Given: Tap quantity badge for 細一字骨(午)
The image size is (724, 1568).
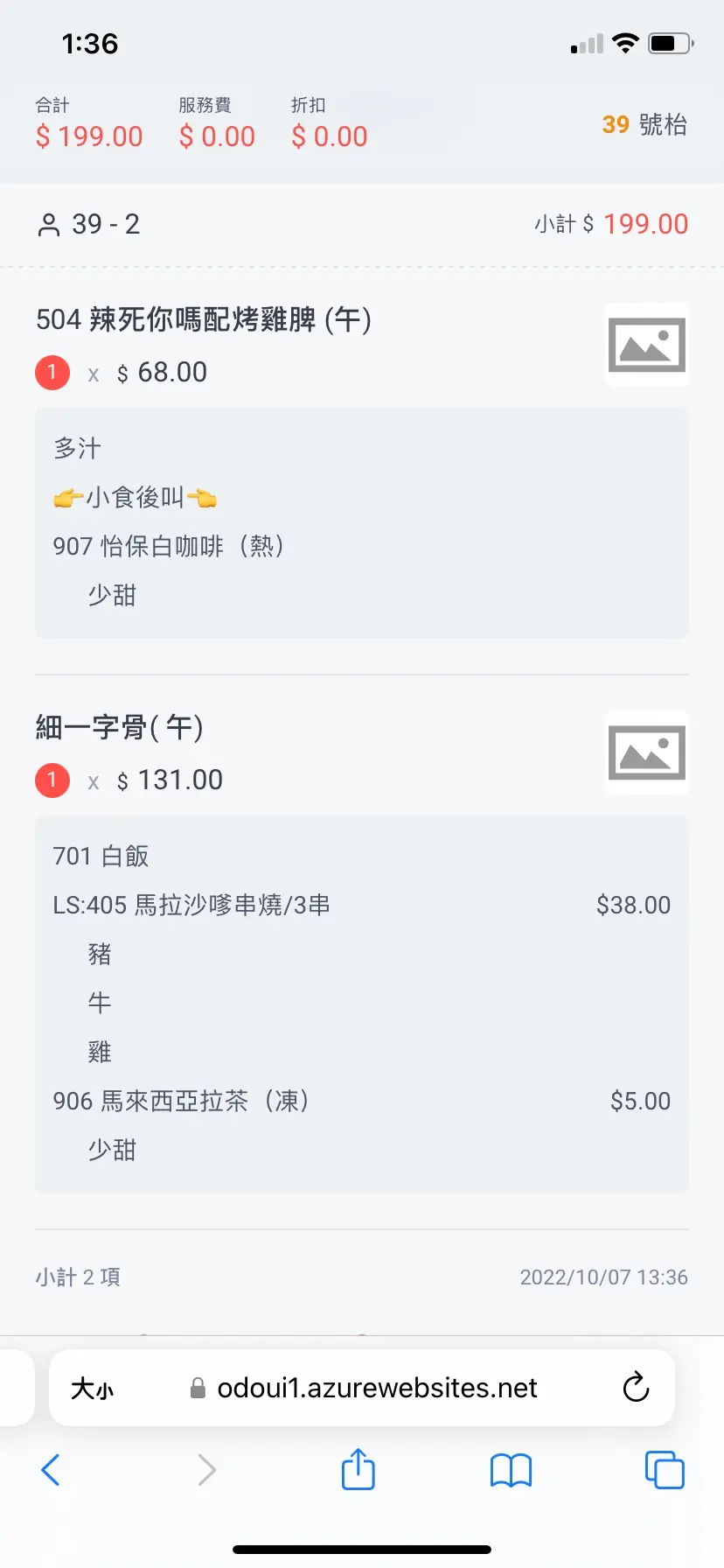Looking at the screenshot, I should [52, 780].
